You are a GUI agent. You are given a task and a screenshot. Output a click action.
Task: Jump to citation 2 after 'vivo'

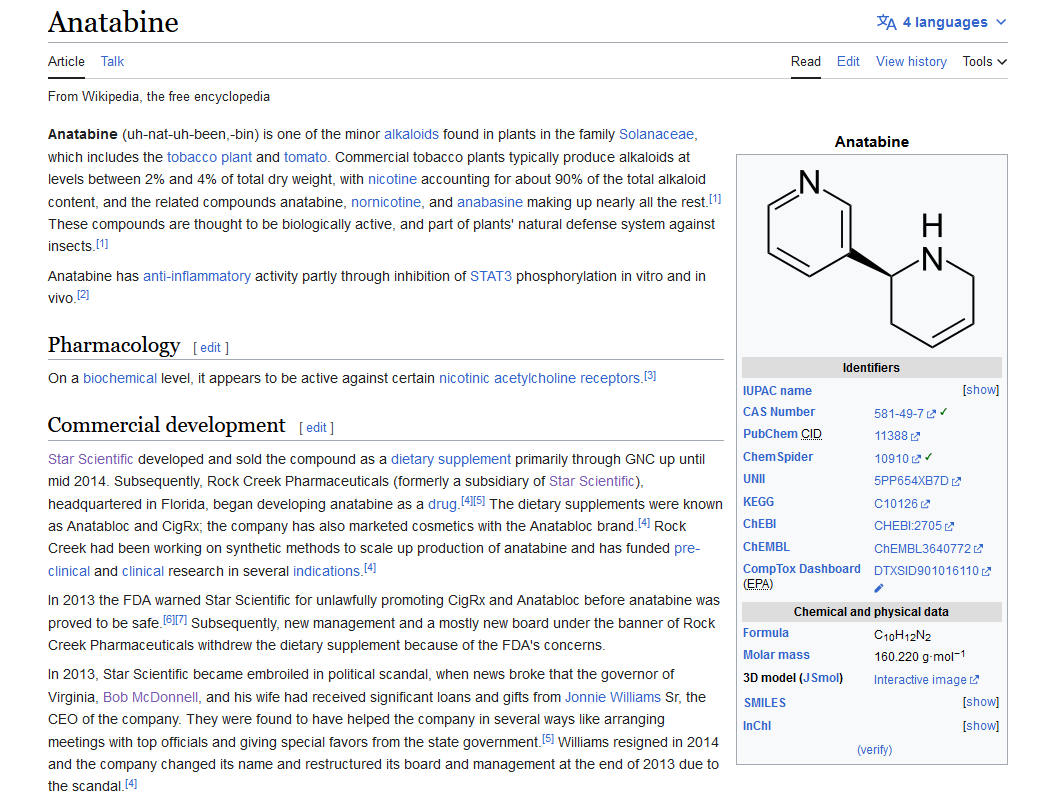[x=83, y=294]
